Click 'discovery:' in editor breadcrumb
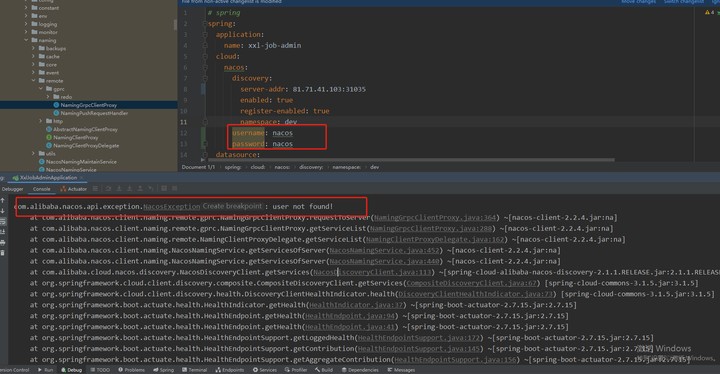 [x=311, y=167]
